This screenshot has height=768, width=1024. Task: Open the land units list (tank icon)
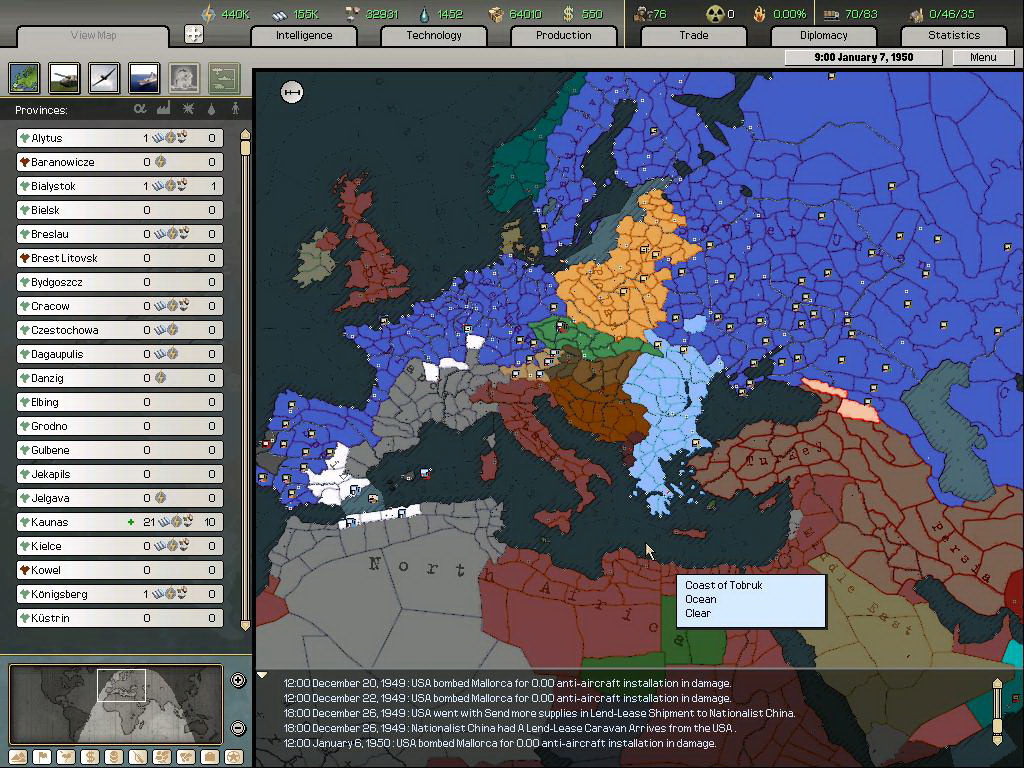point(65,78)
